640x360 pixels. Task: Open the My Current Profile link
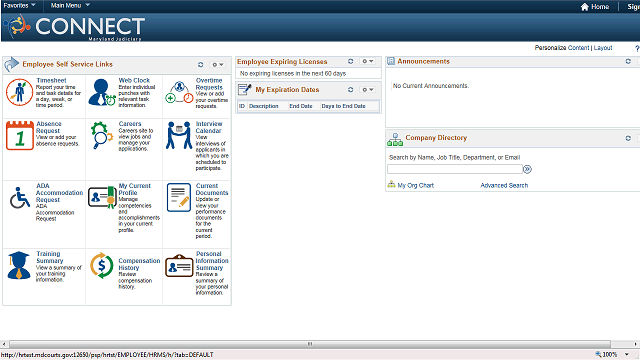tap(134, 189)
